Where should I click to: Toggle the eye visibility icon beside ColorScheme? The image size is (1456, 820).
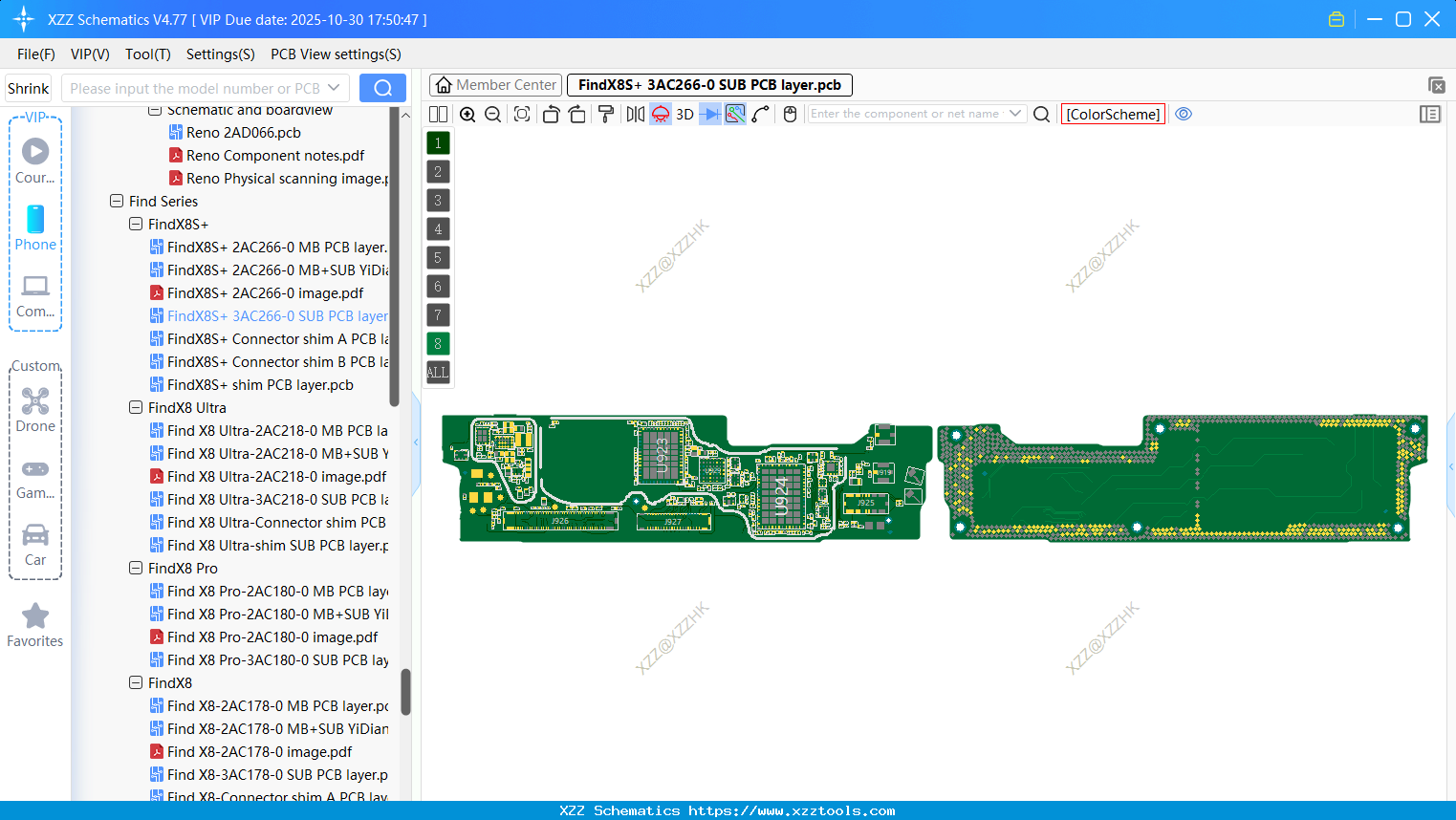pyautogui.click(x=1184, y=114)
